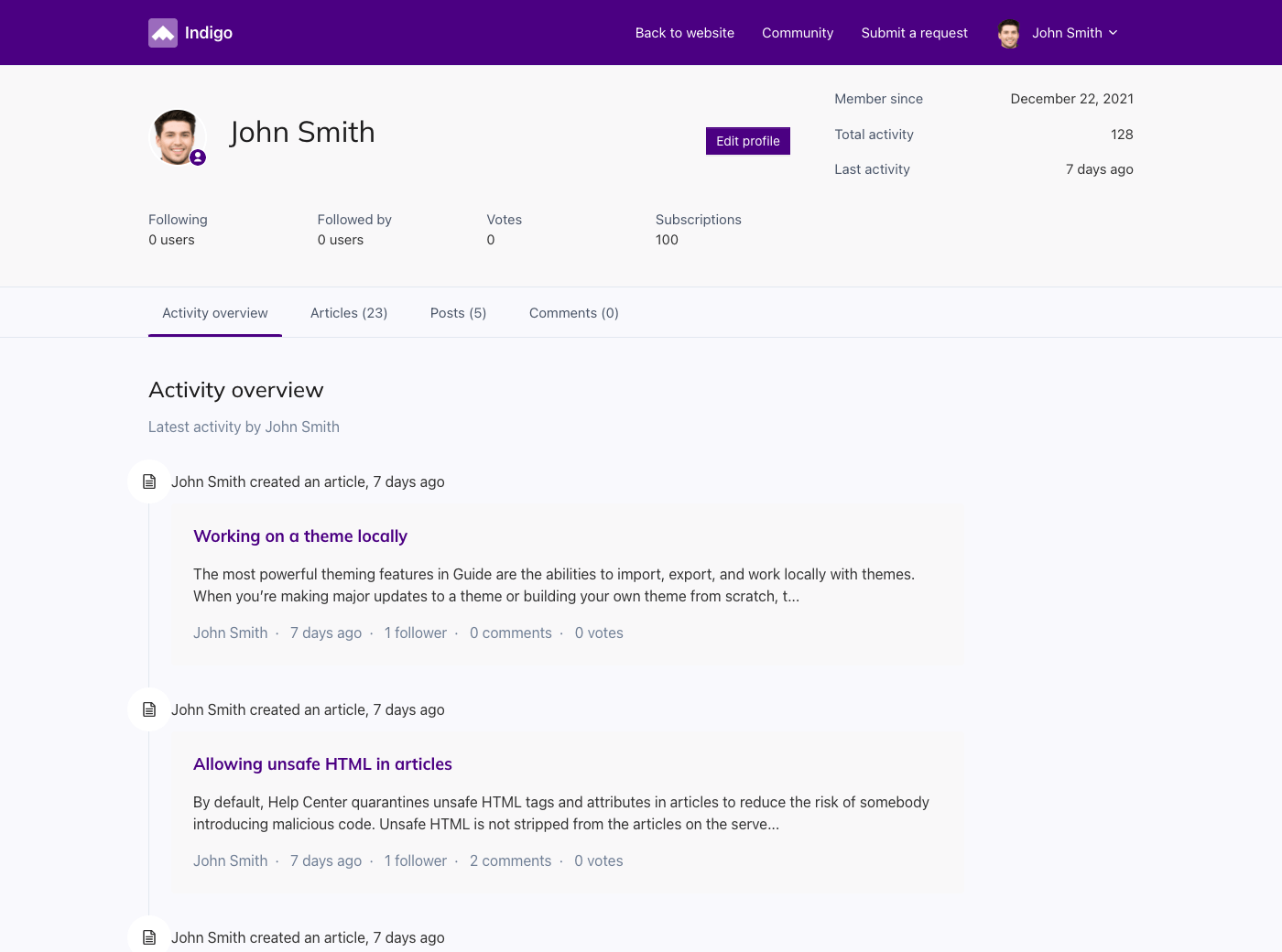This screenshot has height=952, width=1282.
Task: Switch to the Posts (5) tab
Action: [458, 313]
